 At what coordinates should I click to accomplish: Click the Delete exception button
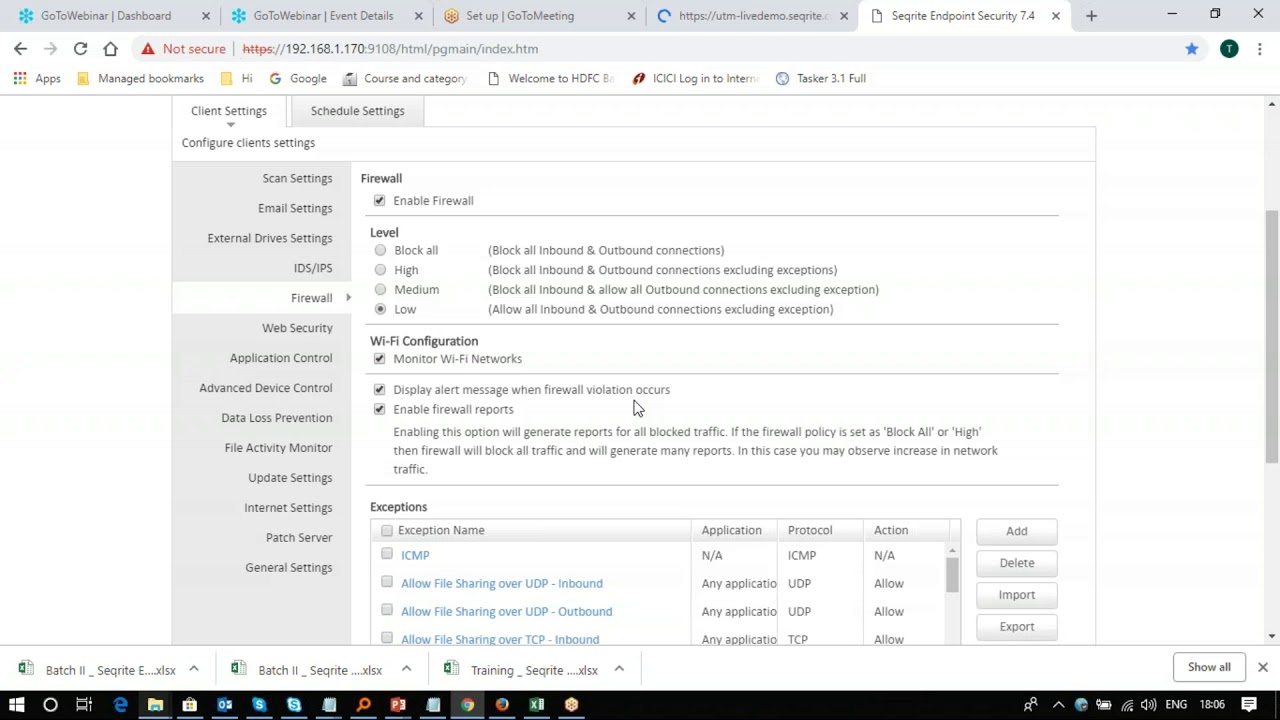coord(1016,563)
